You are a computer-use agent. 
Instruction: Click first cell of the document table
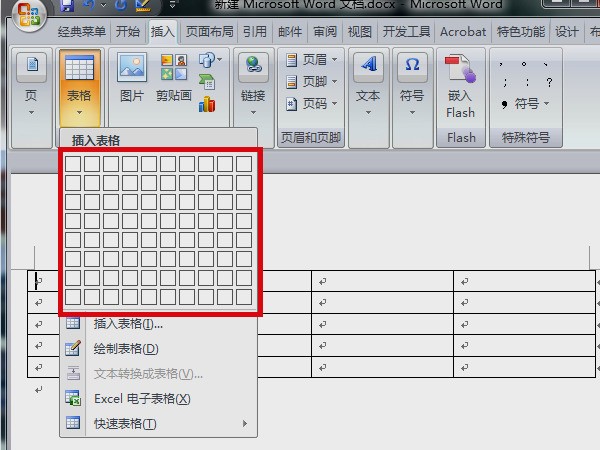pos(43,281)
